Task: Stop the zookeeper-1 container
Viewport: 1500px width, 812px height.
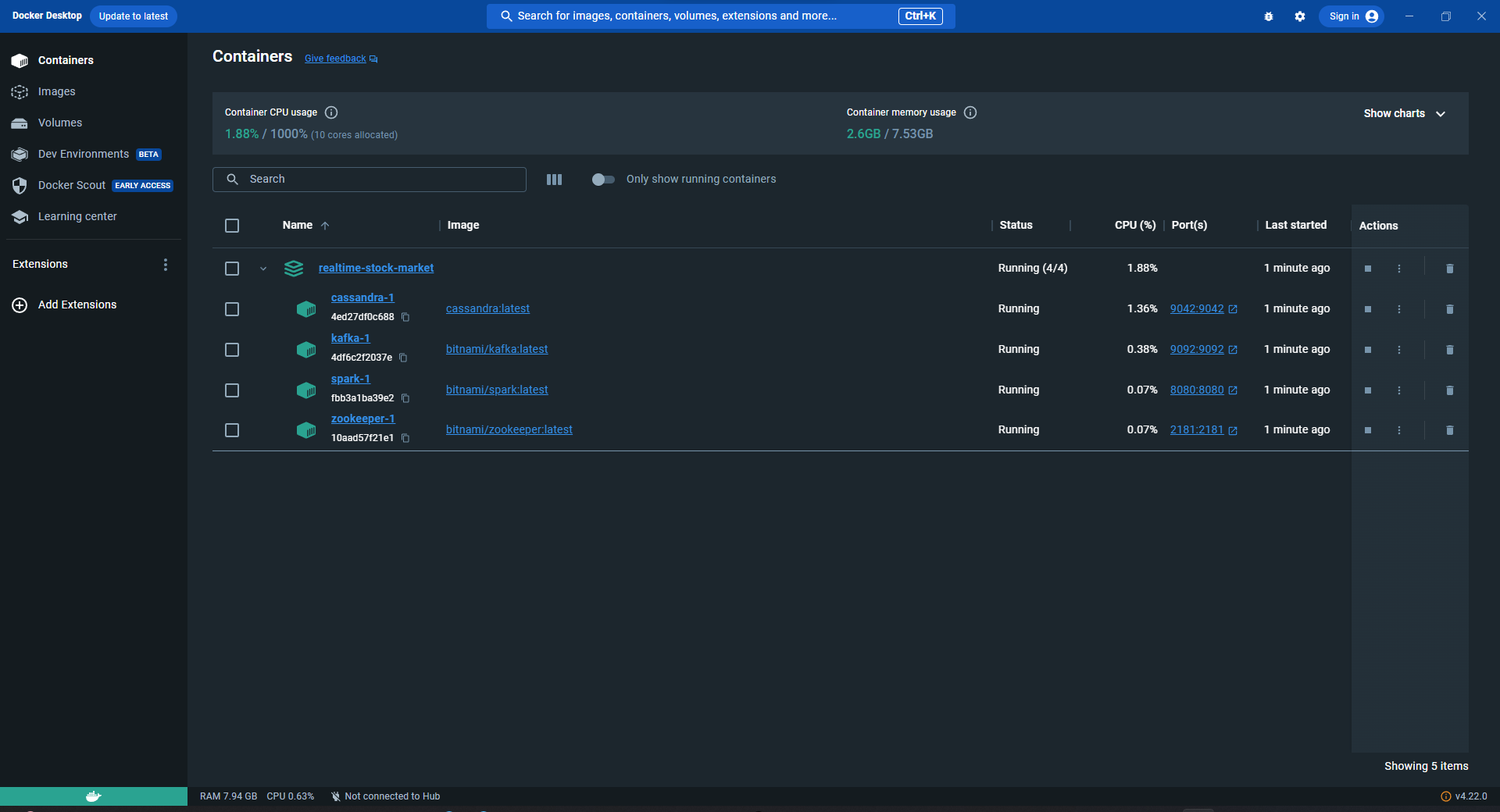Action: 1368,430
